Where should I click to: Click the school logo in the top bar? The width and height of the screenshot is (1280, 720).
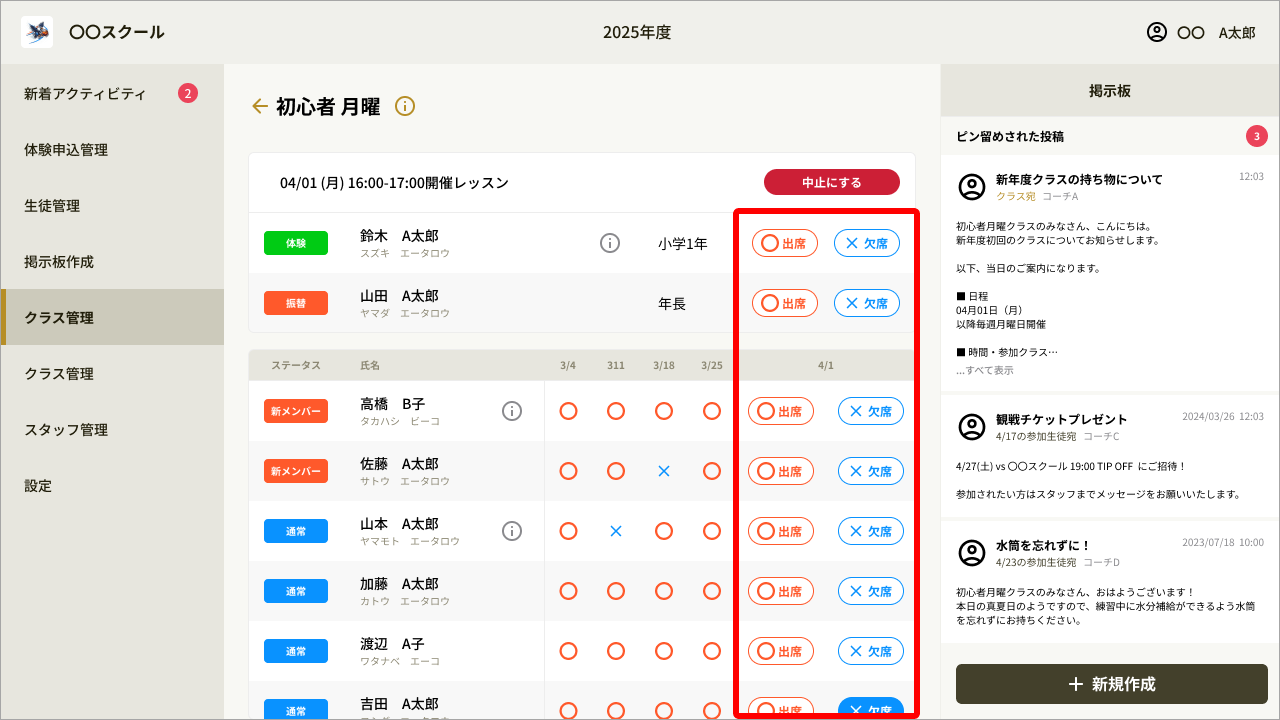(x=37, y=31)
